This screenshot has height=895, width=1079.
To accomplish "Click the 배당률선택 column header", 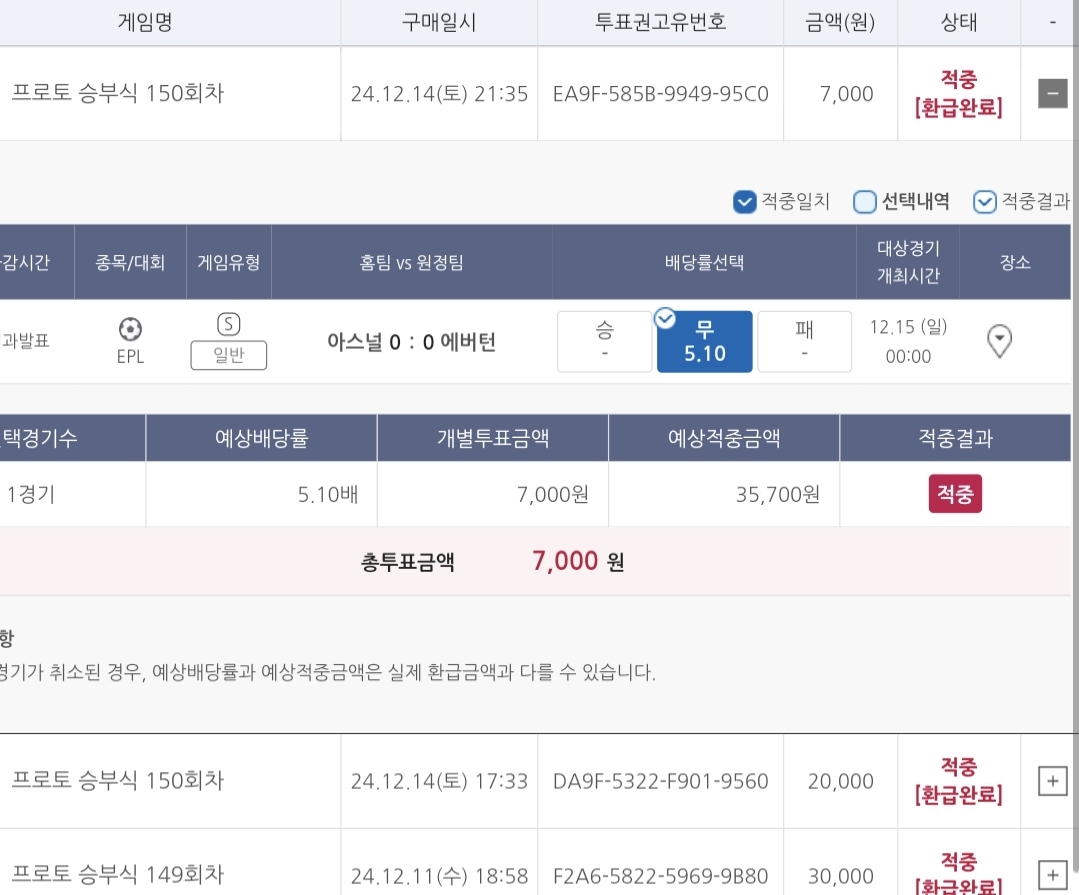I will click(x=704, y=263).
